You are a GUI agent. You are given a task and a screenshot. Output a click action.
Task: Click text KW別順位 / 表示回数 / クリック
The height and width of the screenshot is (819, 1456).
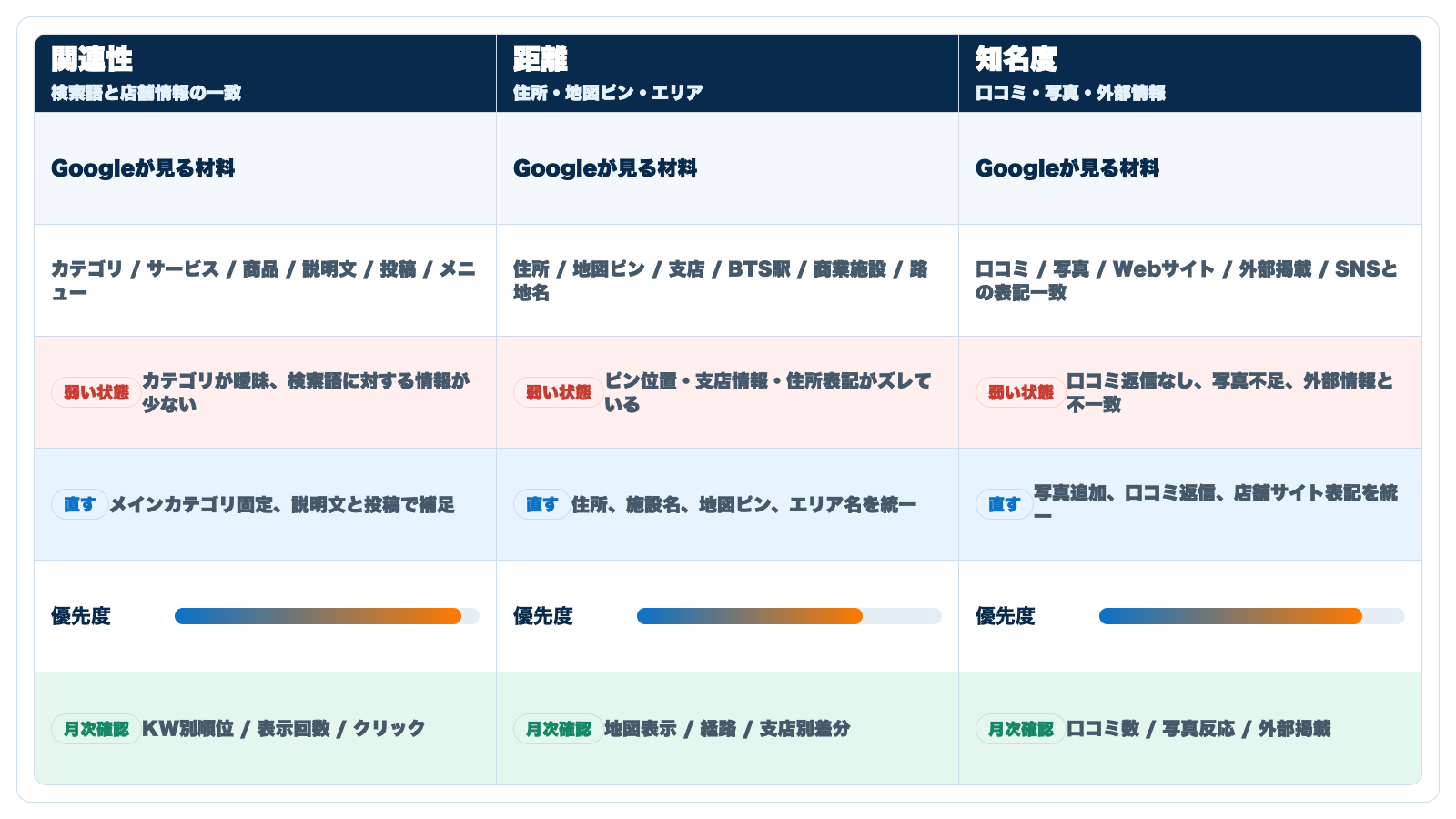(284, 729)
